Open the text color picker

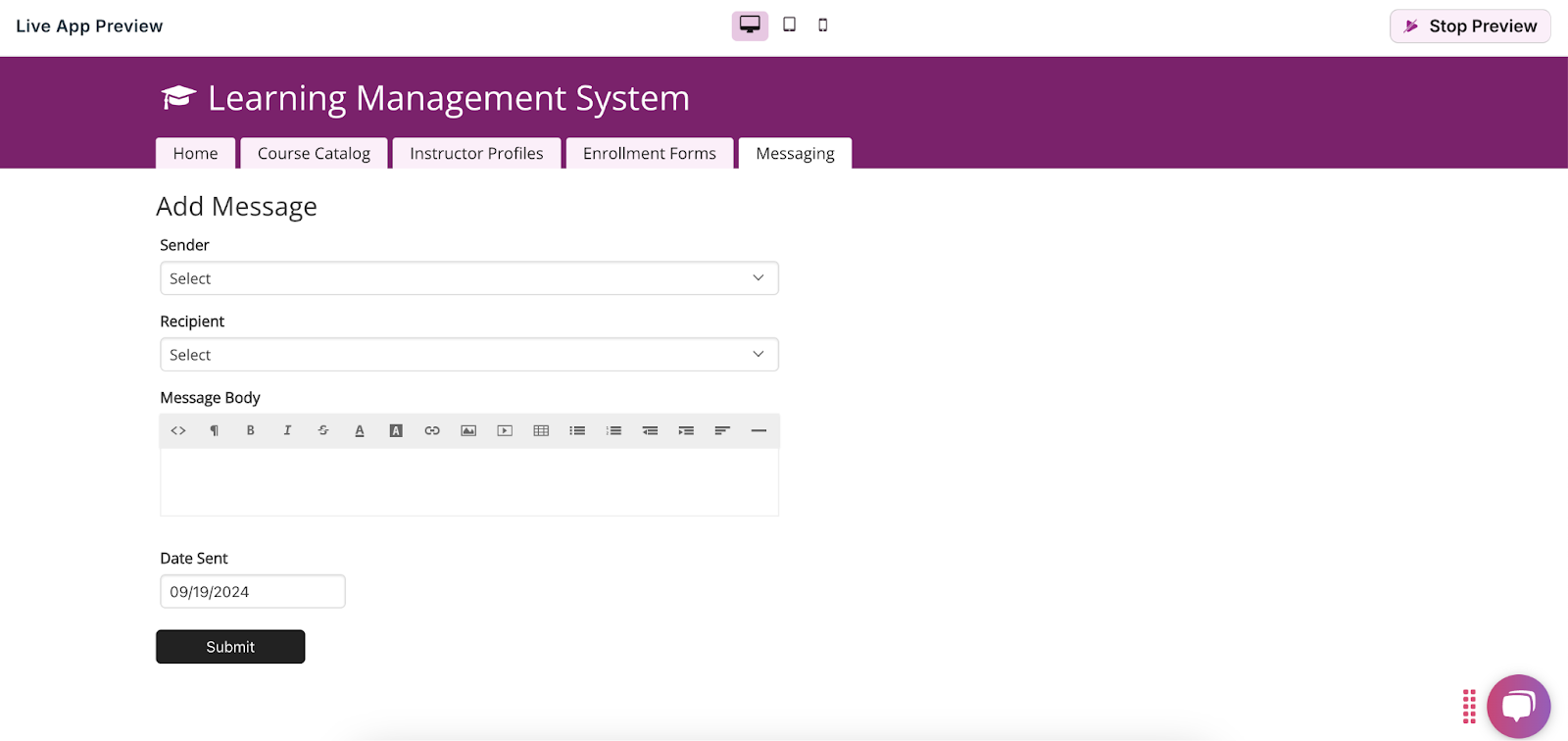pyautogui.click(x=360, y=431)
